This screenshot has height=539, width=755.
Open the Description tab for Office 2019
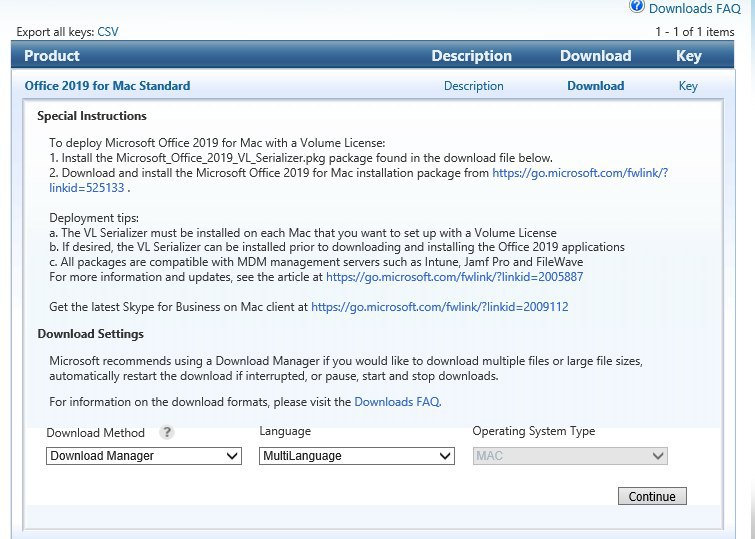pos(474,86)
